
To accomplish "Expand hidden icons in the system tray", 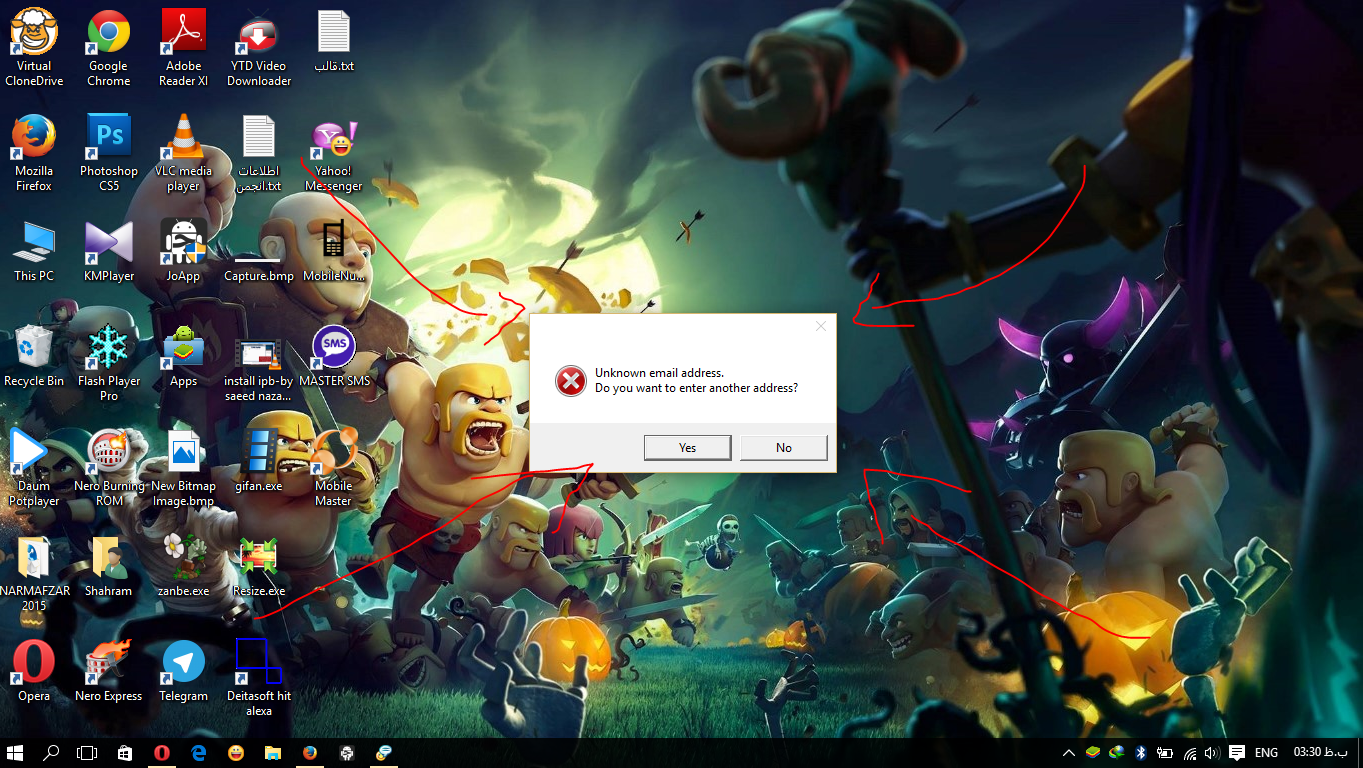I will (x=1068, y=754).
